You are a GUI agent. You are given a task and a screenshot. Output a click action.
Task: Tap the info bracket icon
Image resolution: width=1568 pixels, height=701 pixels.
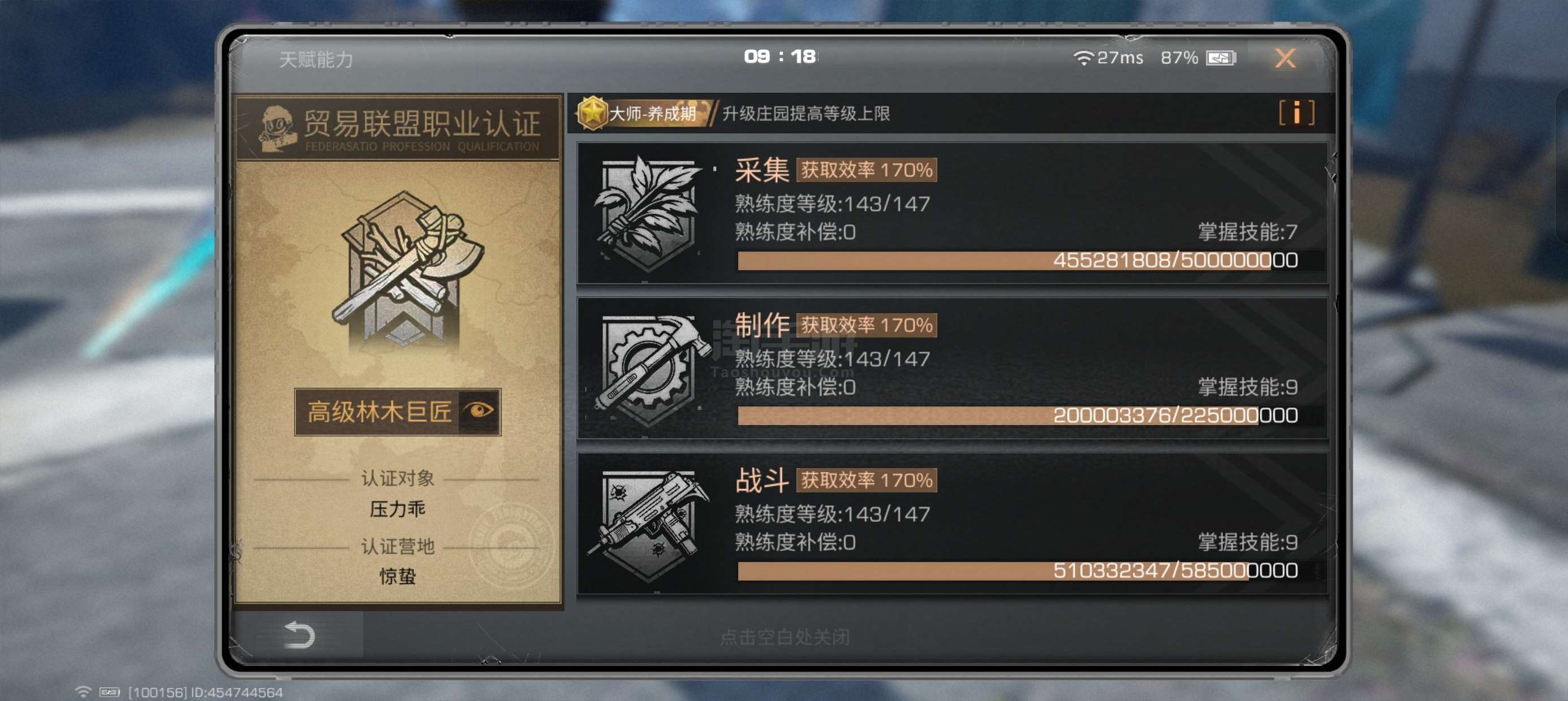[1296, 113]
